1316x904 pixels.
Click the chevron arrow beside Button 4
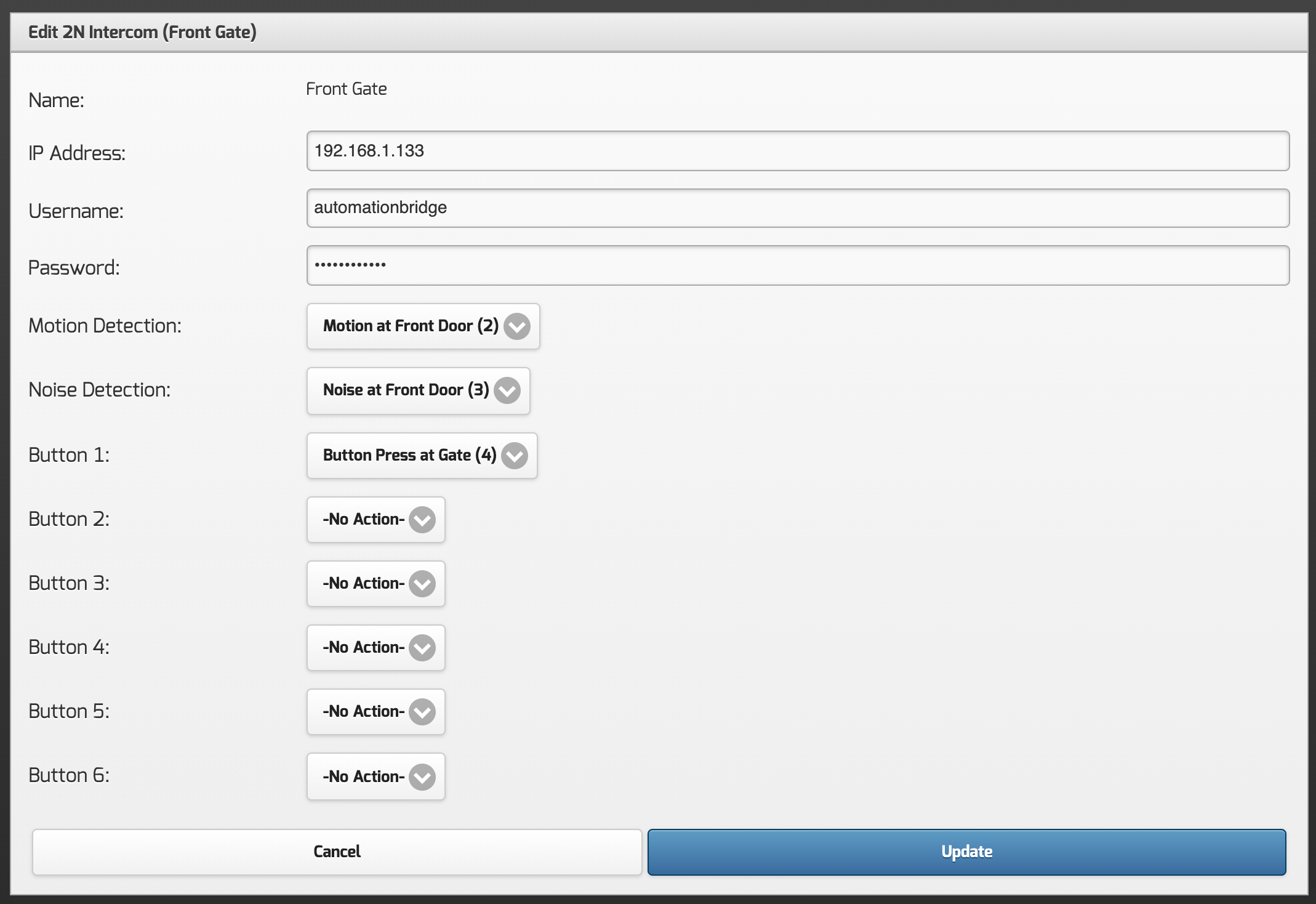(x=422, y=648)
